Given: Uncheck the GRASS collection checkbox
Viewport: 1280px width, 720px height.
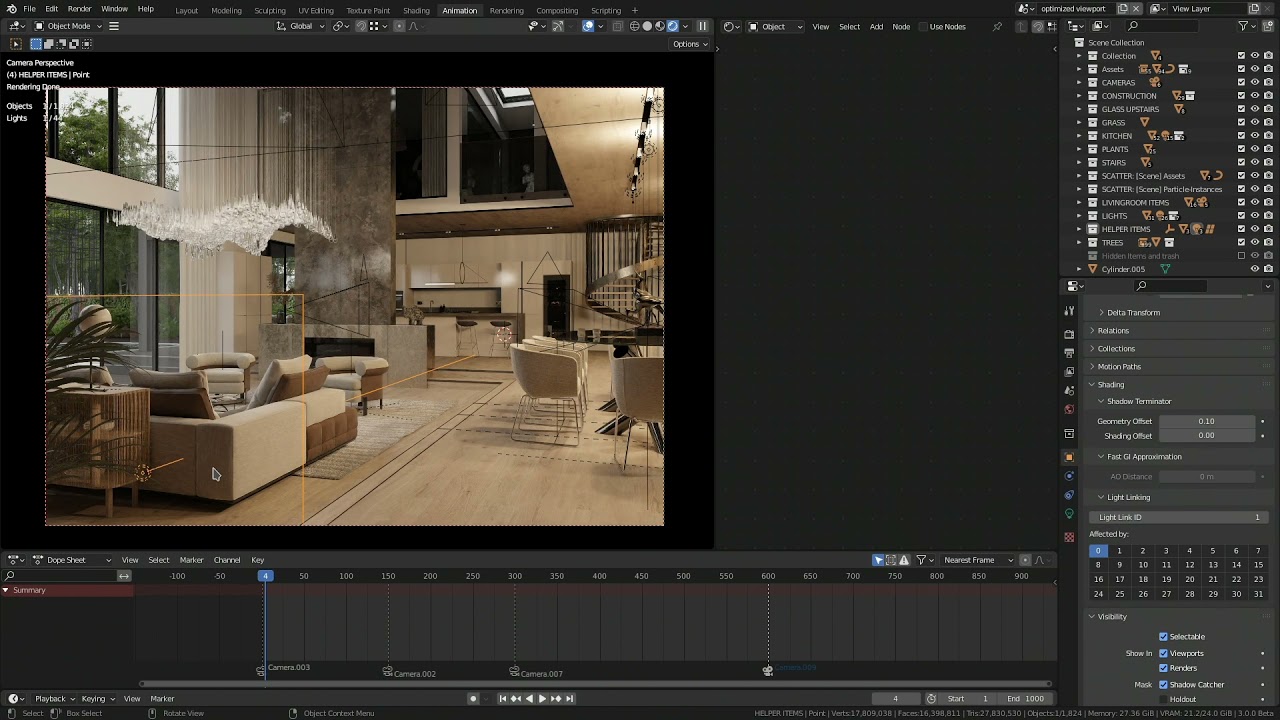Looking at the screenshot, I should pos(1241,122).
